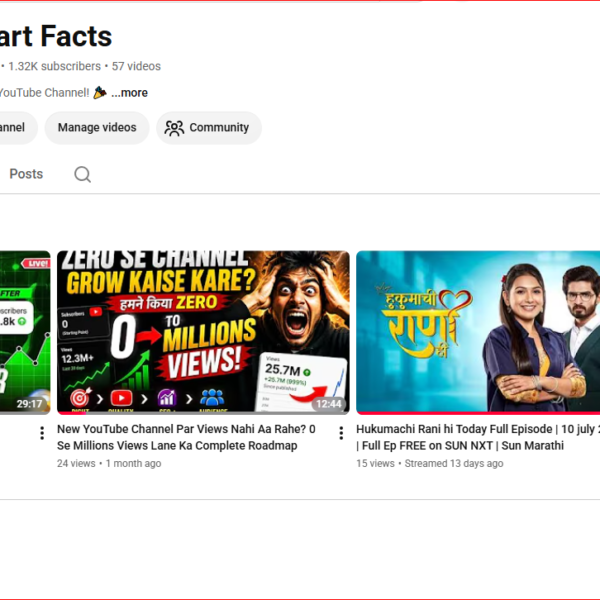
Task: Open options menu for the 29:17 video
Action: click(42, 433)
